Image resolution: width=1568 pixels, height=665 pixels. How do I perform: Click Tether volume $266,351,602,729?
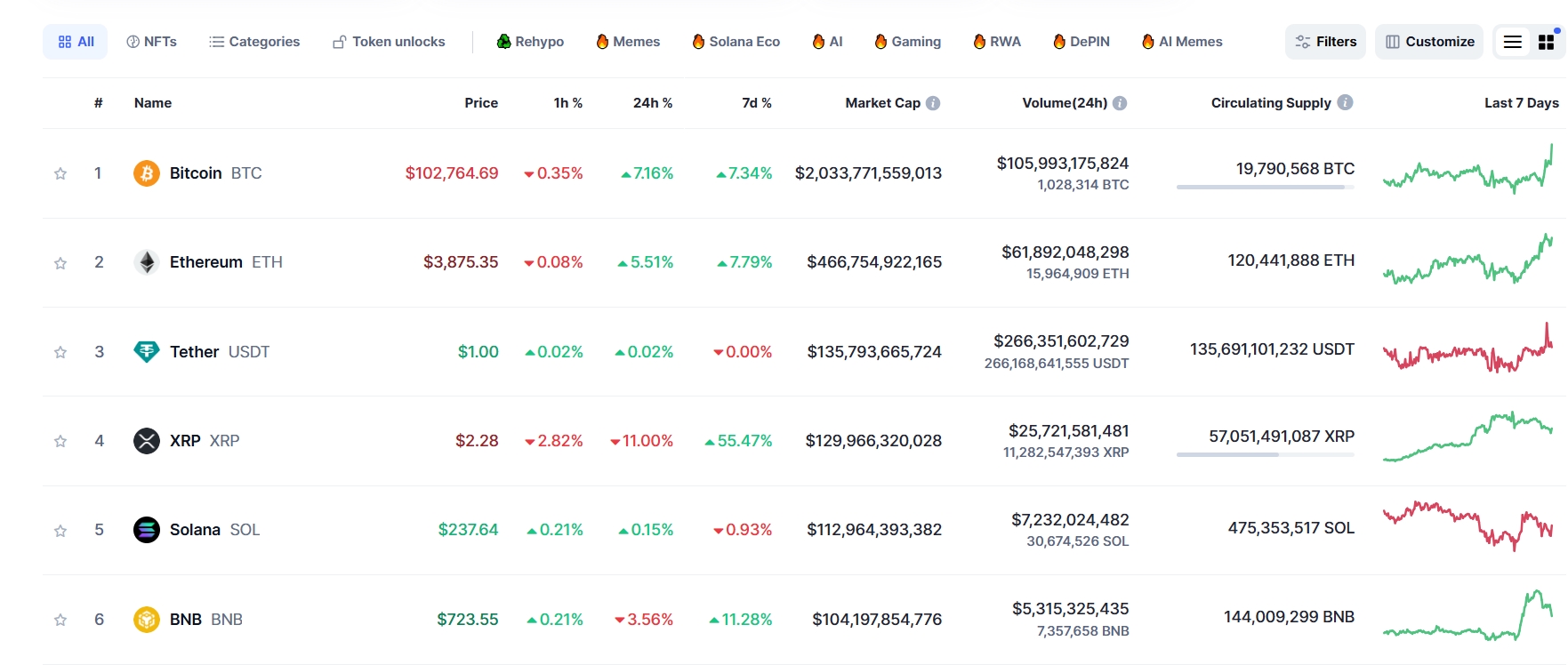pos(1061,341)
